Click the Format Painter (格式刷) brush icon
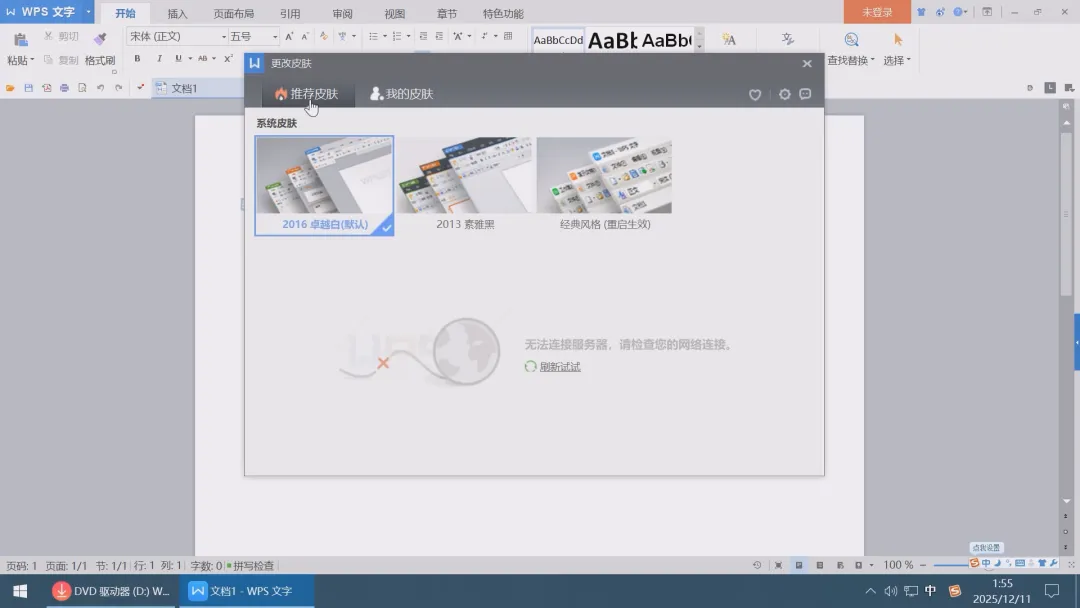Viewport: 1080px width, 608px height. [100, 39]
